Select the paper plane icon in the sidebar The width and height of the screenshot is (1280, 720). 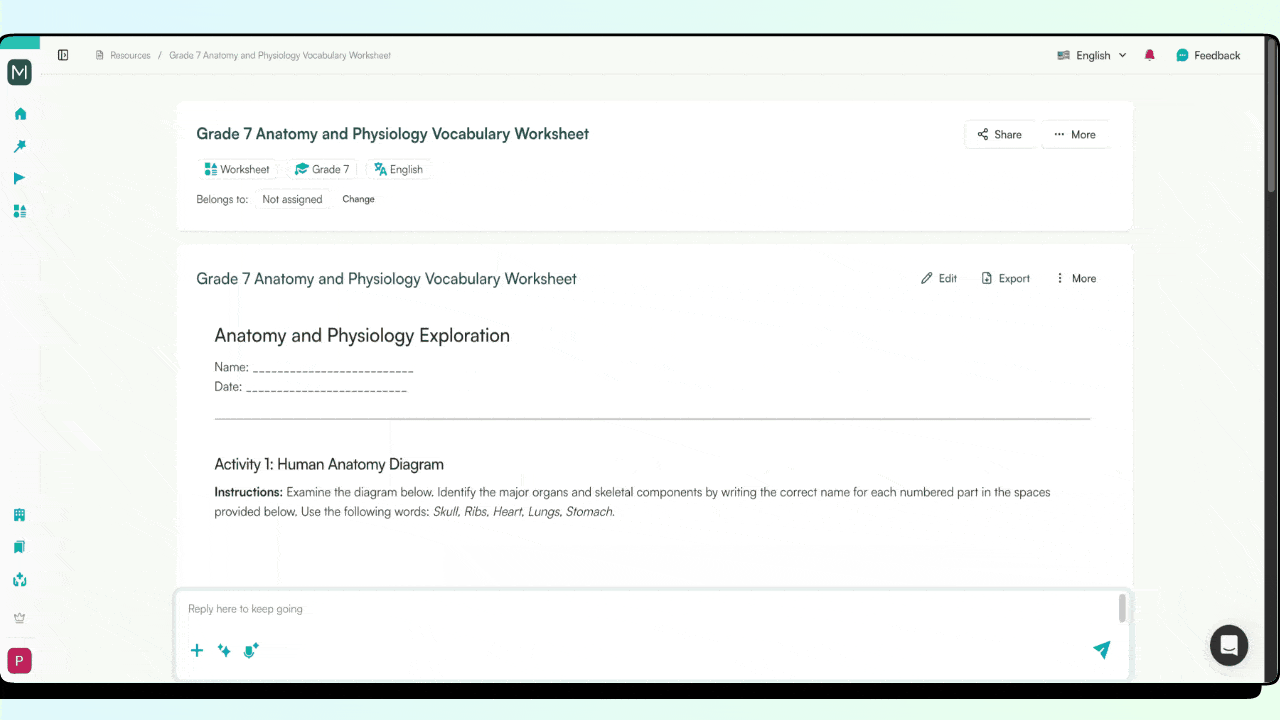click(x=20, y=178)
